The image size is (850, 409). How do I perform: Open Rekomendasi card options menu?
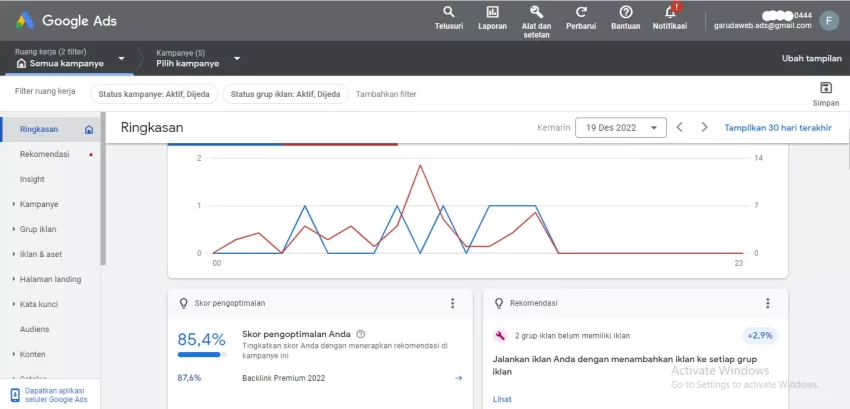(768, 303)
